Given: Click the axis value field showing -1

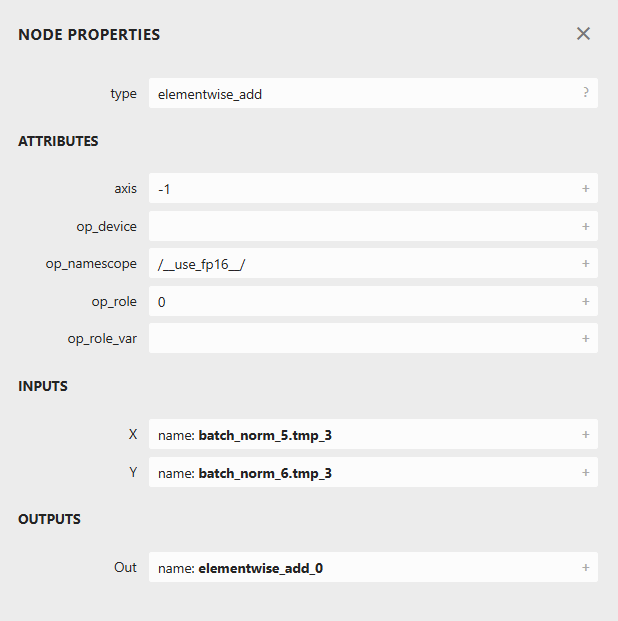Looking at the screenshot, I should tap(360, 189).
